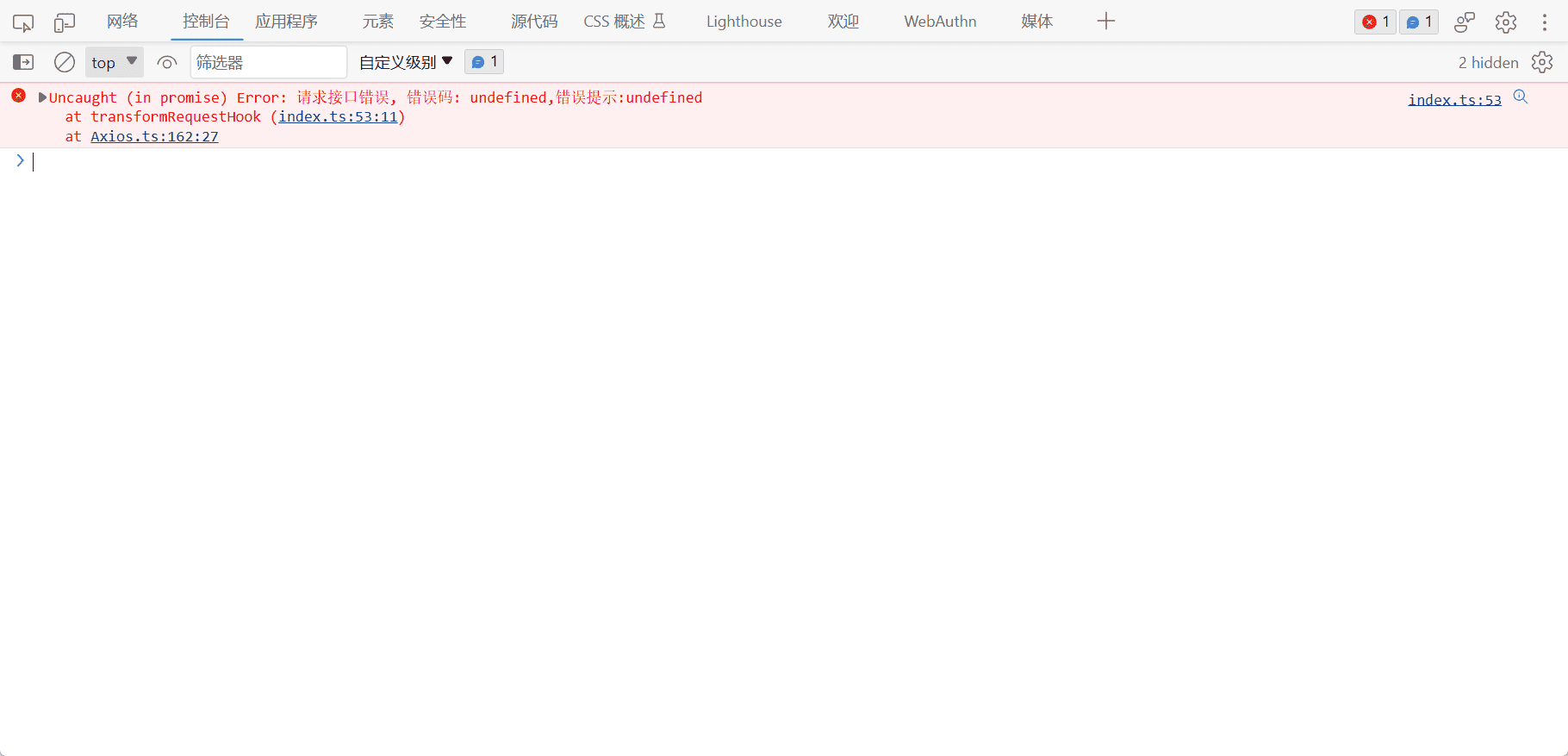Open the 网络 tab

(x=122, y=22)
